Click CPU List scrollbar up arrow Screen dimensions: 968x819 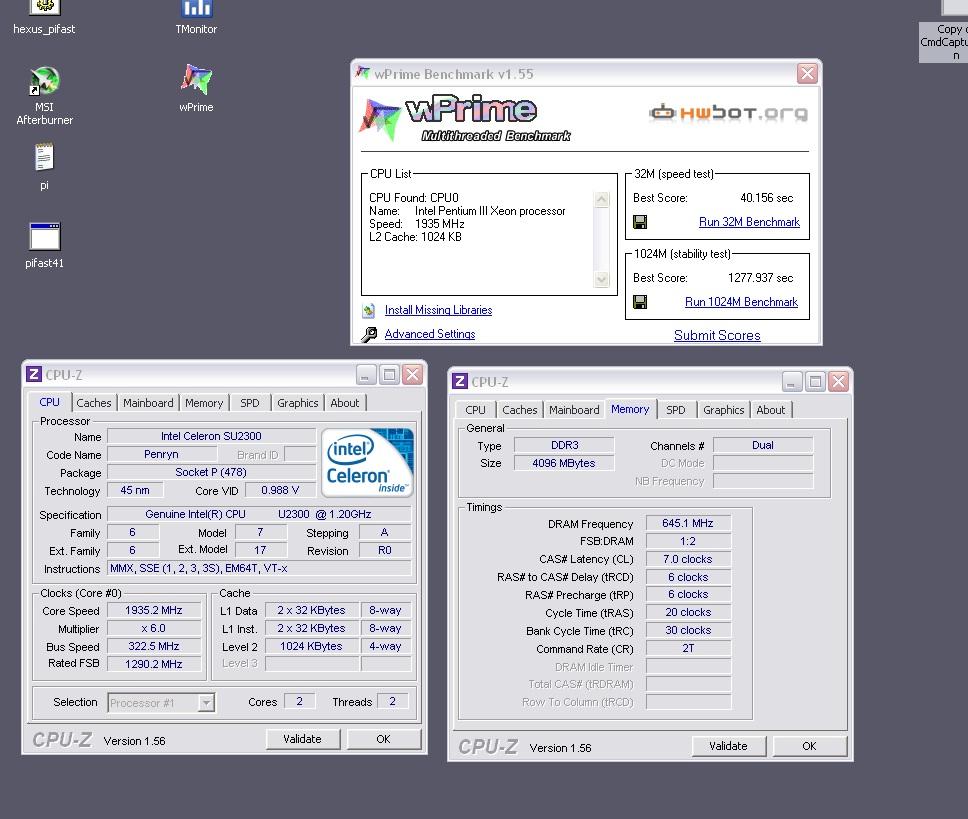(601, 199)
